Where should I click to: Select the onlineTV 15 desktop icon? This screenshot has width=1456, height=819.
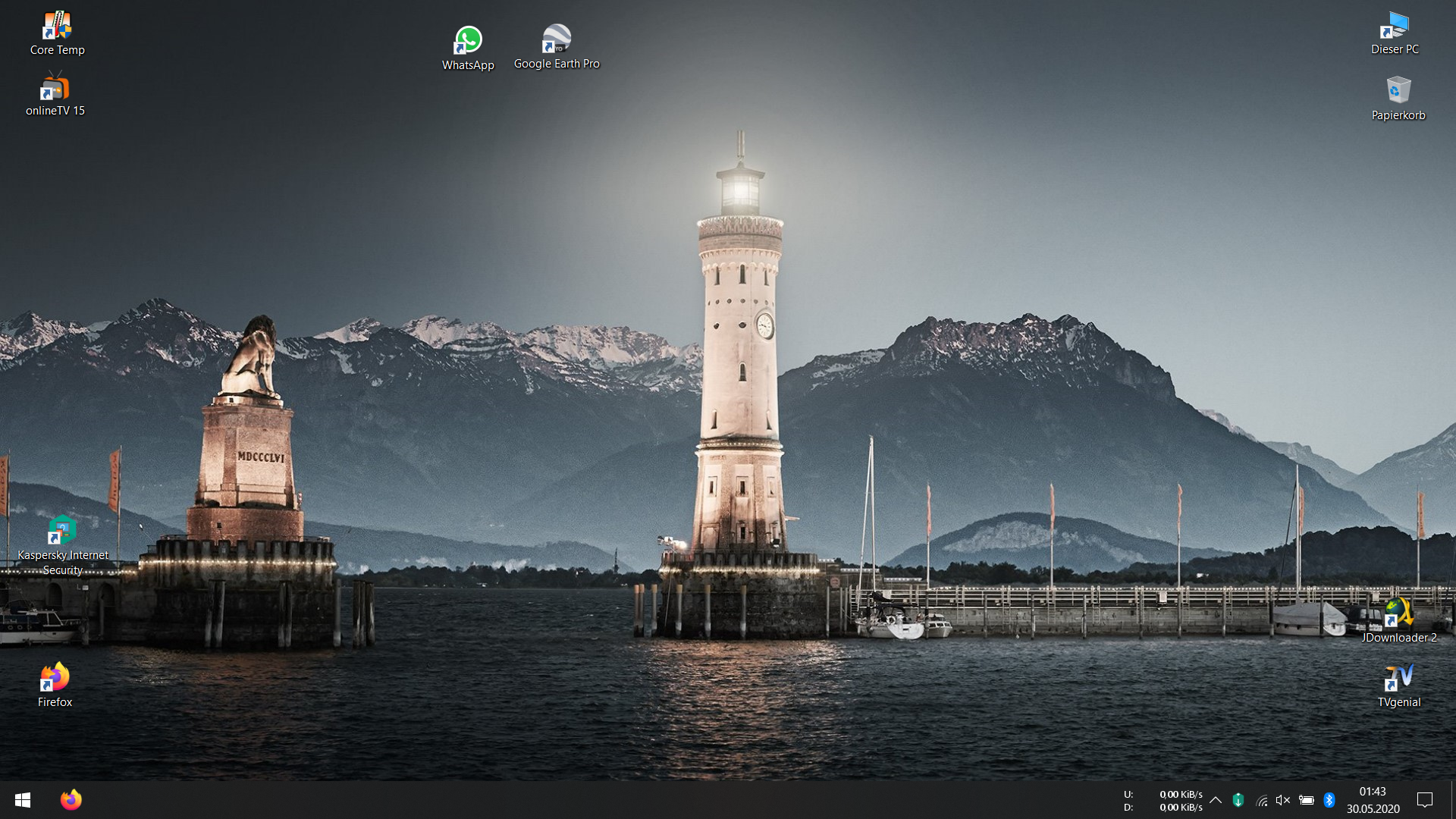(x=55, y=88)
